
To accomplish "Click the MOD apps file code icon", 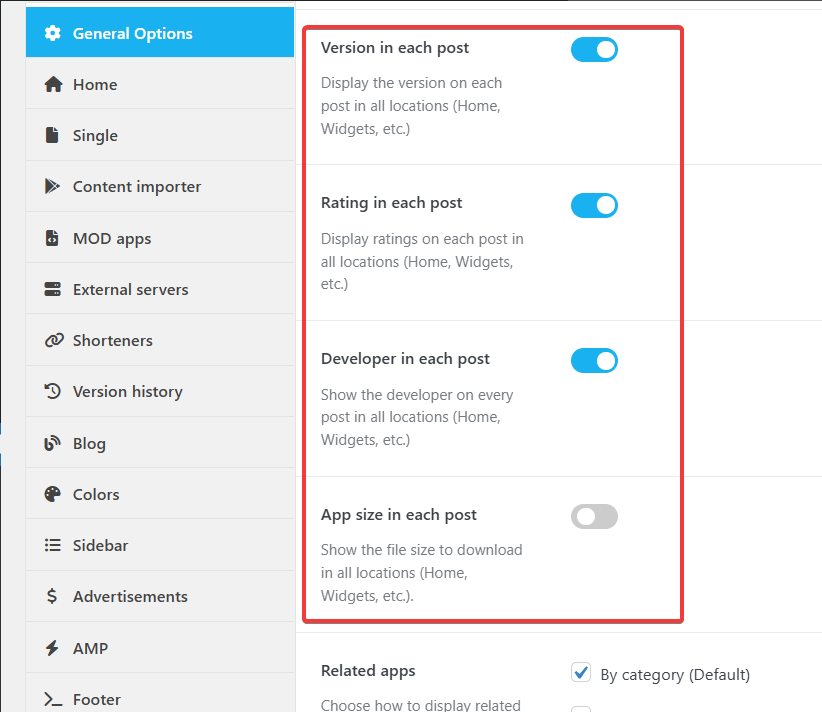I will 53,239.
